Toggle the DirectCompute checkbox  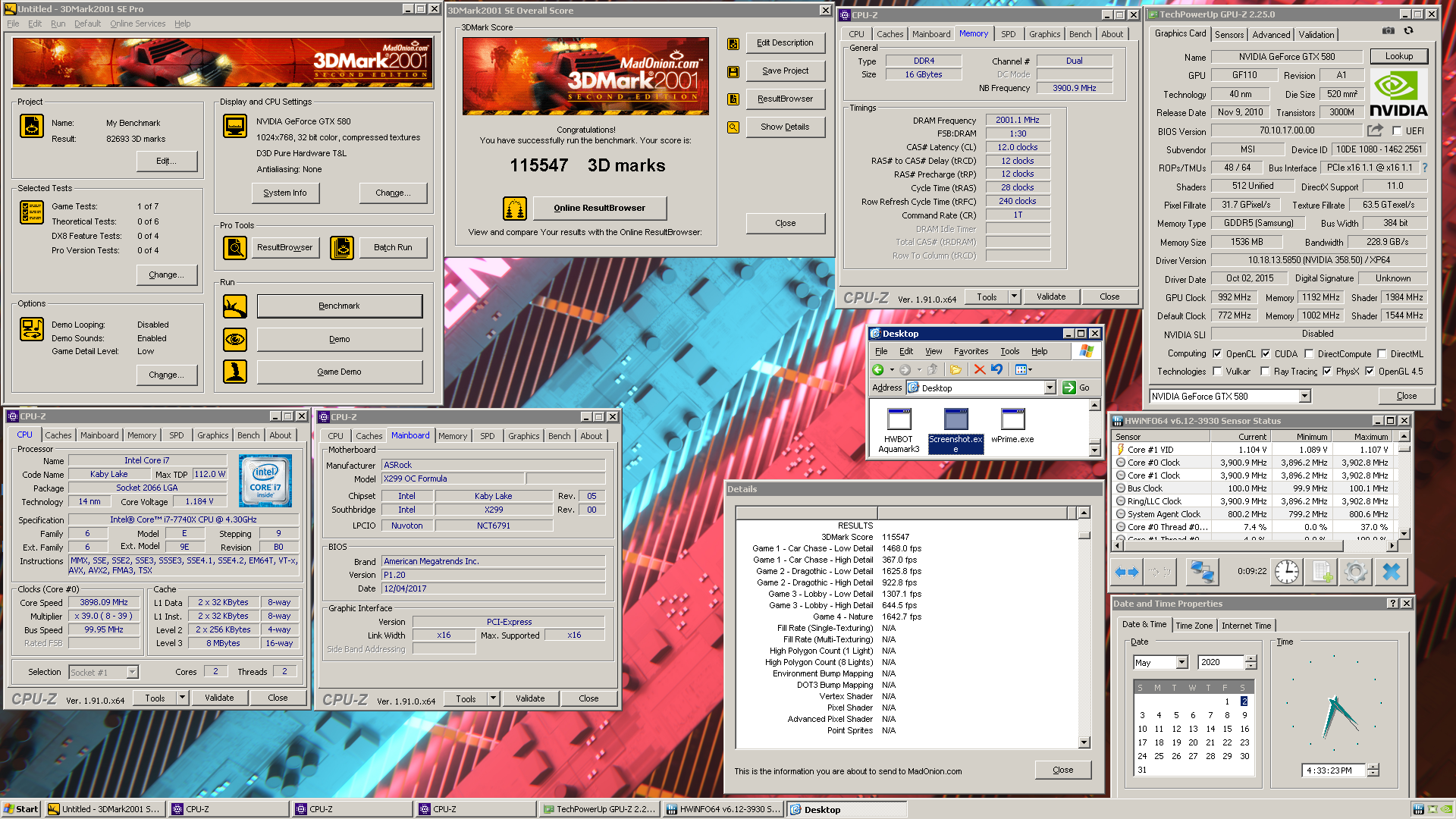coord(1309,353)
